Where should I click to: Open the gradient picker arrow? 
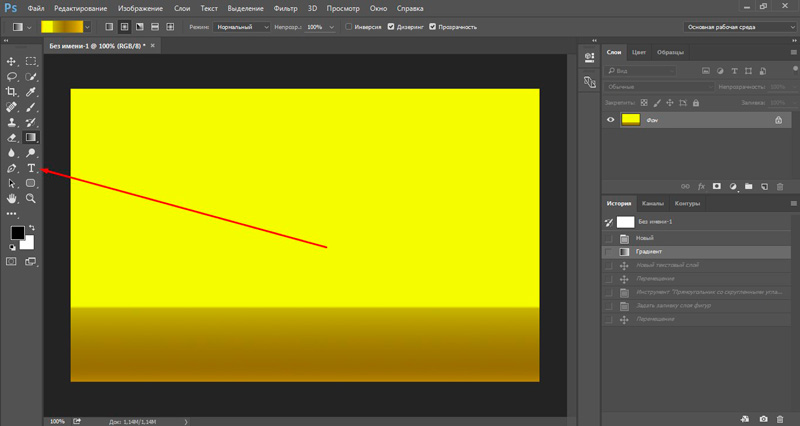point(87,27)
